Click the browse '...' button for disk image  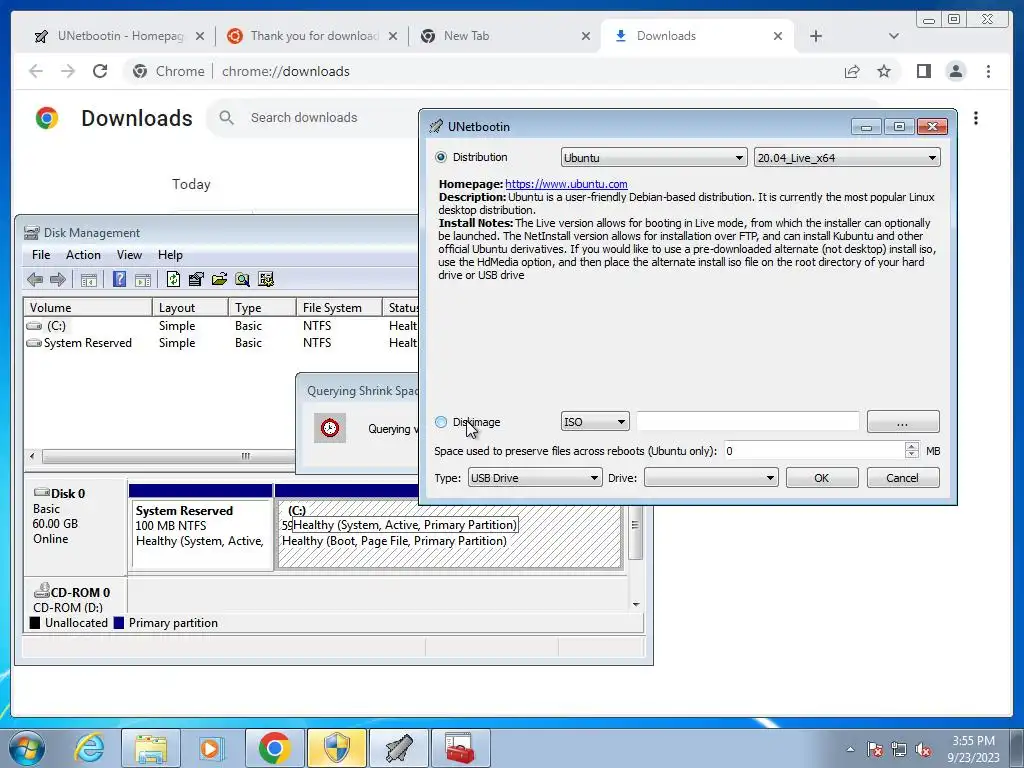point(903,423)
